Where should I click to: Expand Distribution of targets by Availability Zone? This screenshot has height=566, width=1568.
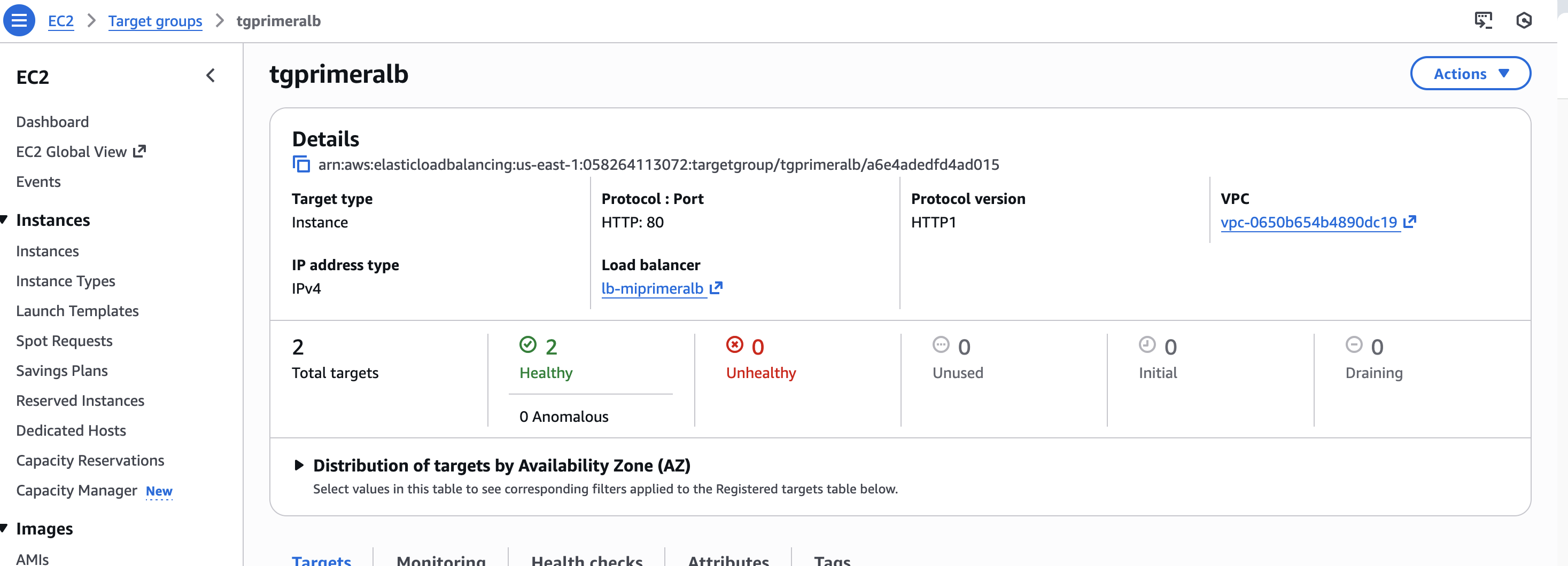[x=299, y=465]
